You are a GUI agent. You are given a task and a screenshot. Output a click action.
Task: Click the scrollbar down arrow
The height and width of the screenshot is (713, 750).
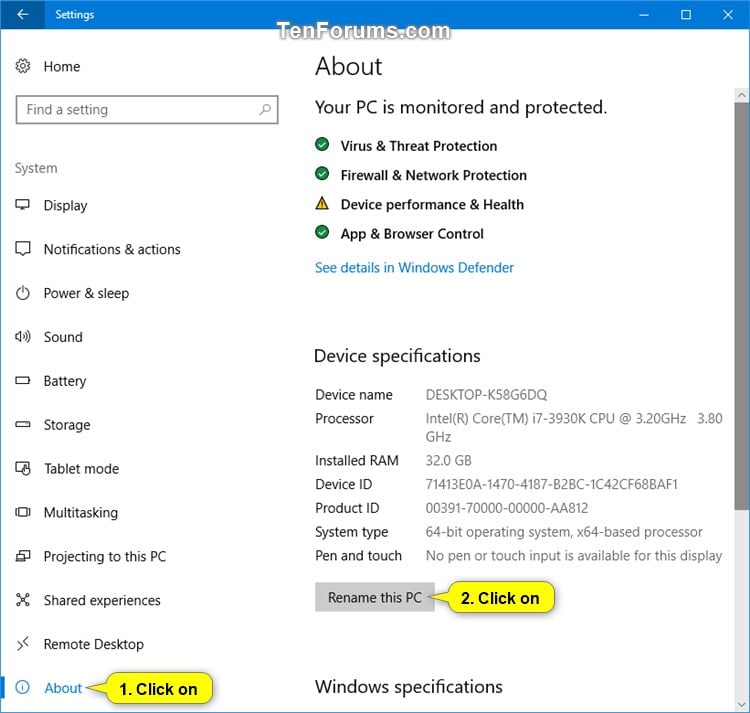tap(742, 704)
